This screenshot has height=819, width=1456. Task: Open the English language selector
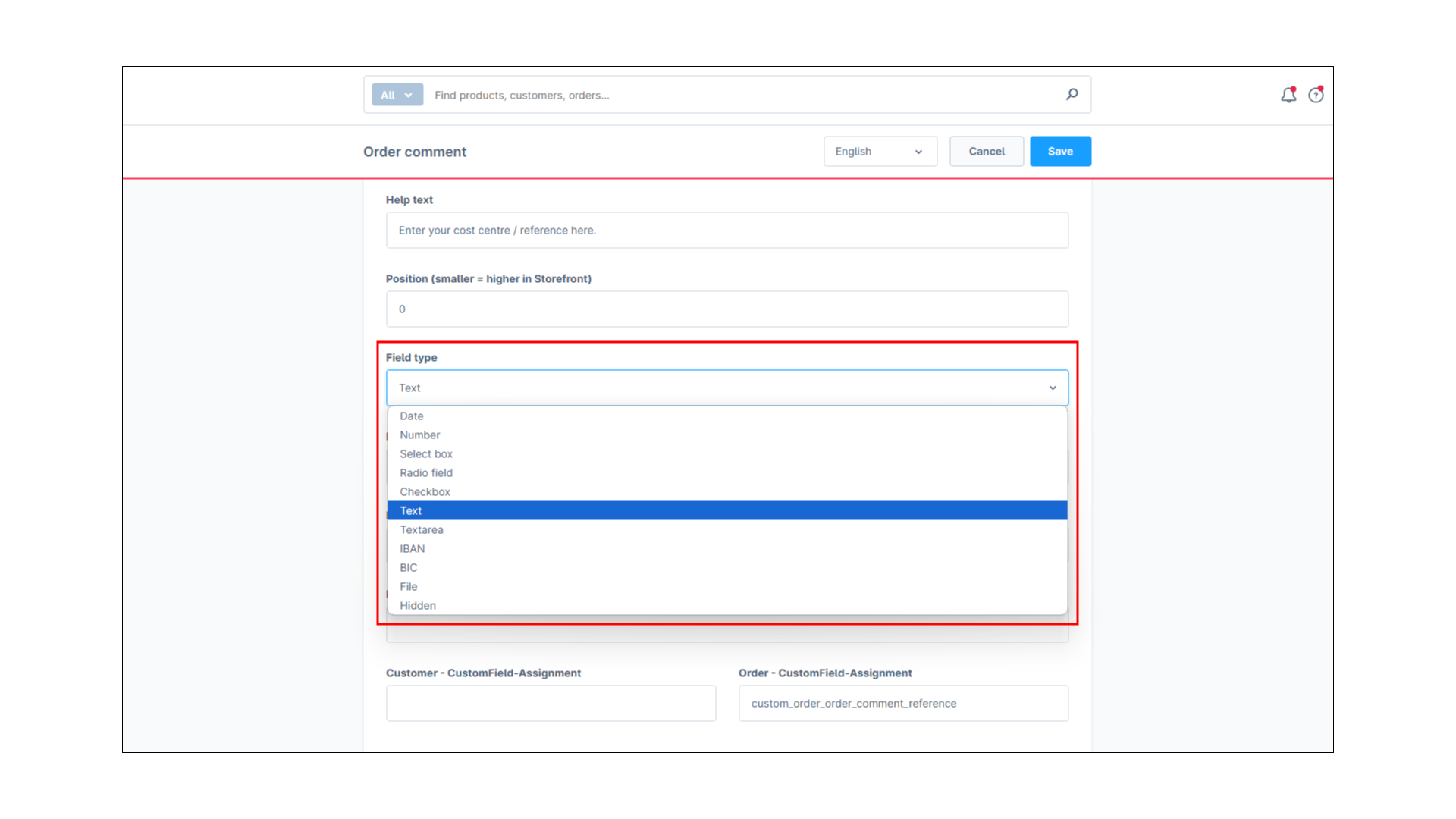point(880,152)
